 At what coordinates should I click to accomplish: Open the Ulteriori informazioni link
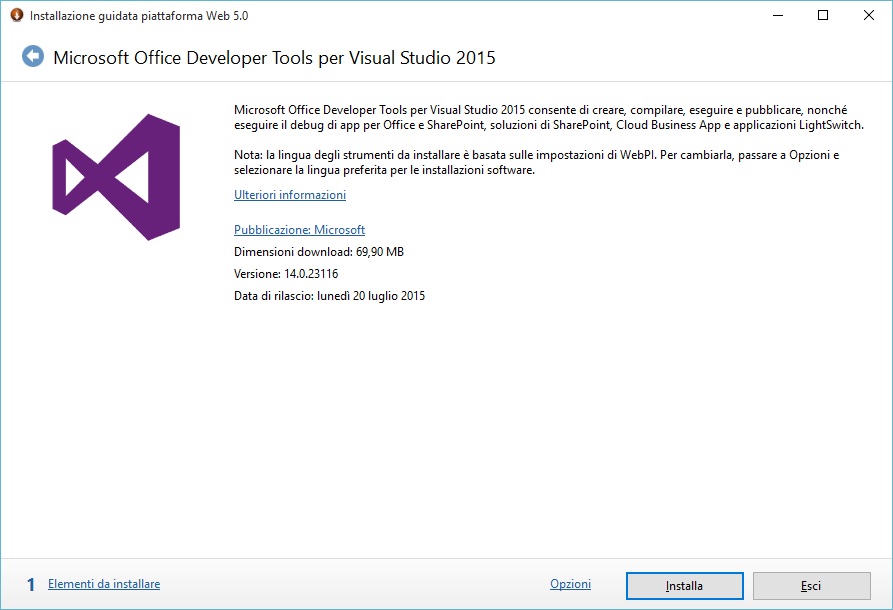[x=290, y=195]
